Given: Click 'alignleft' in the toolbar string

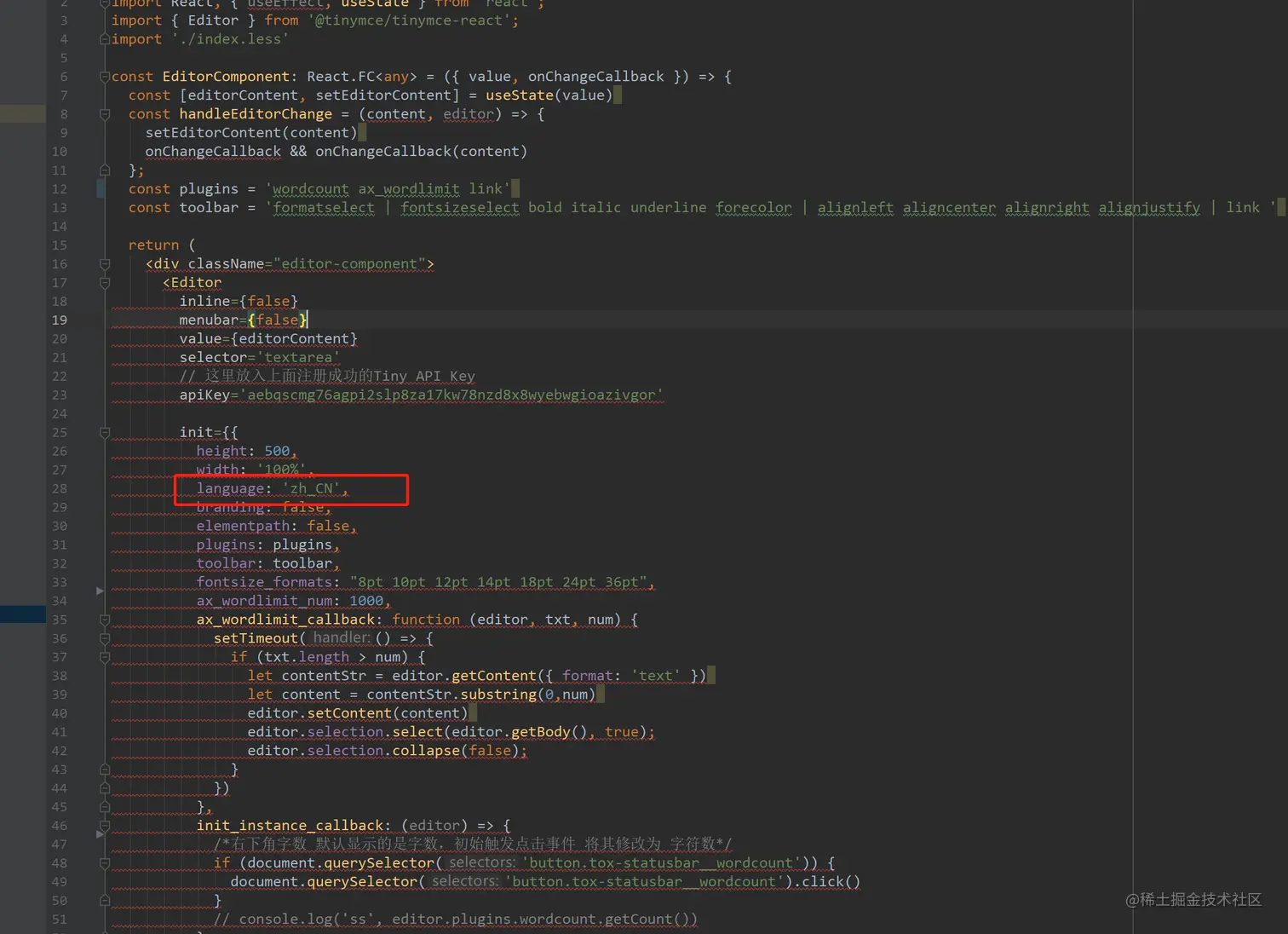Looking at the screenshot, I should [856, 208].
